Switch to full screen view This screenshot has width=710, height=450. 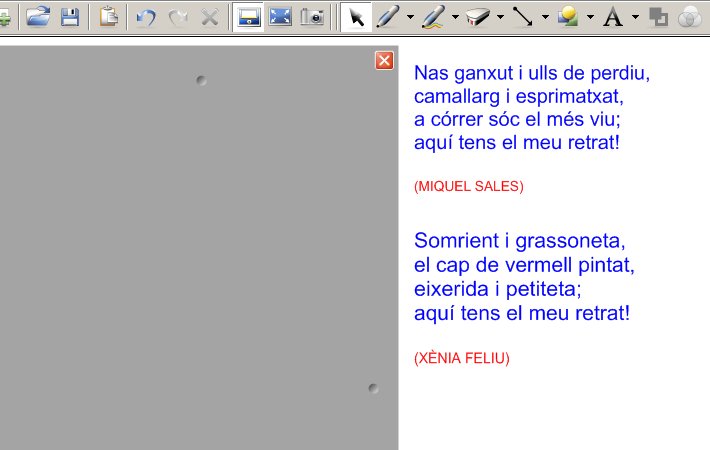tap(280, 17)
